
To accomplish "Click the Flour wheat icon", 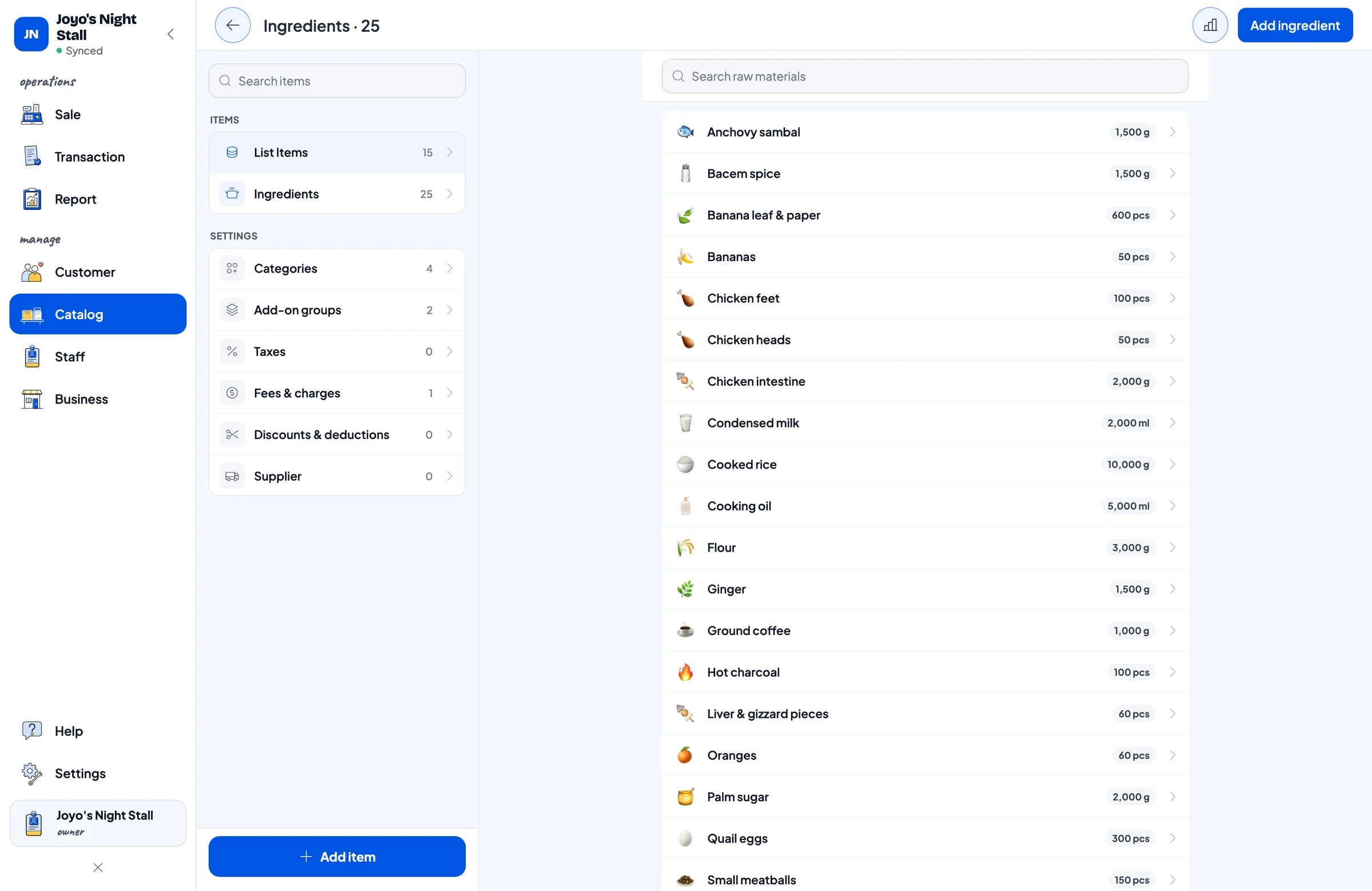I will click(685, 547).
